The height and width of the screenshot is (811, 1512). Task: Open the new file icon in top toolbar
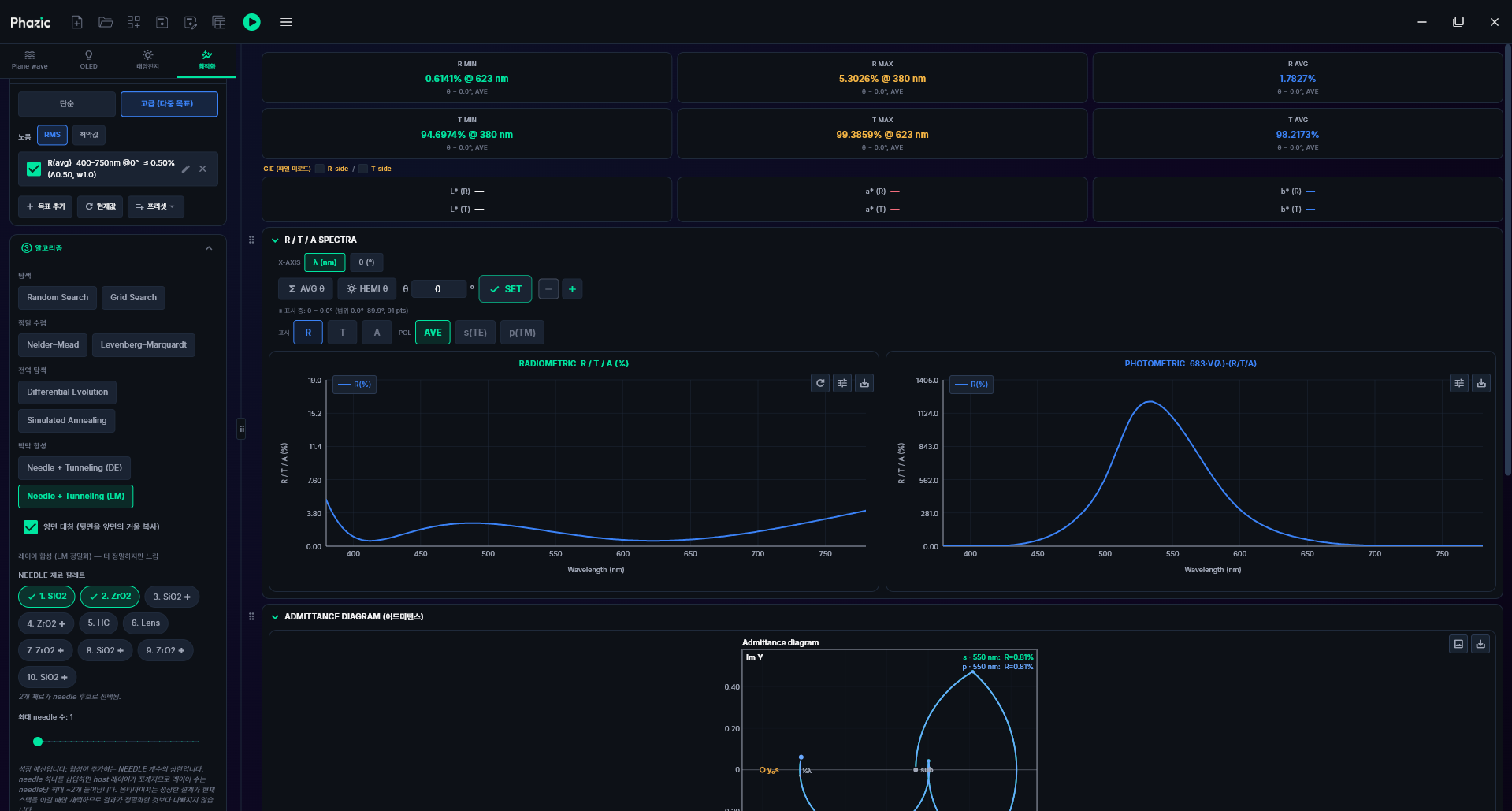coord(77,22)
